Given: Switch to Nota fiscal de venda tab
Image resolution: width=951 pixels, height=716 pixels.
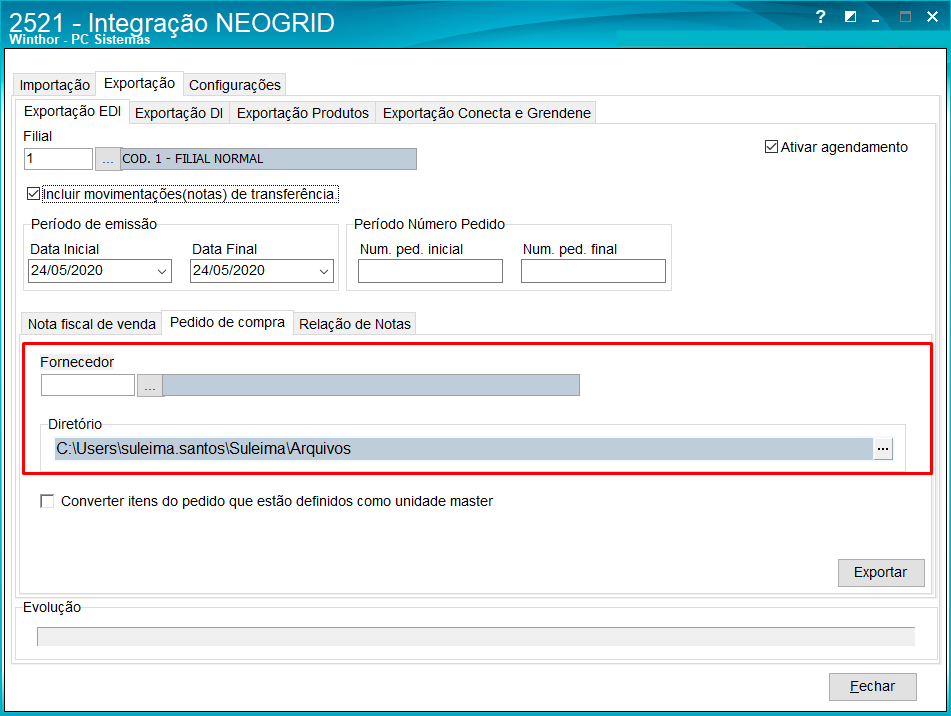Looking at the screenshot, I should (x=92, y=324).
